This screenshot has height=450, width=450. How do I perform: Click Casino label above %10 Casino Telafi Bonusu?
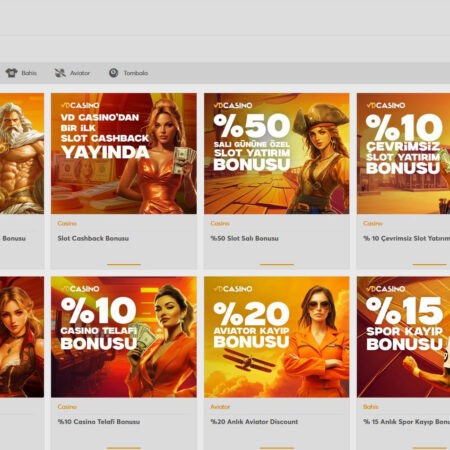tap(67, 407)
